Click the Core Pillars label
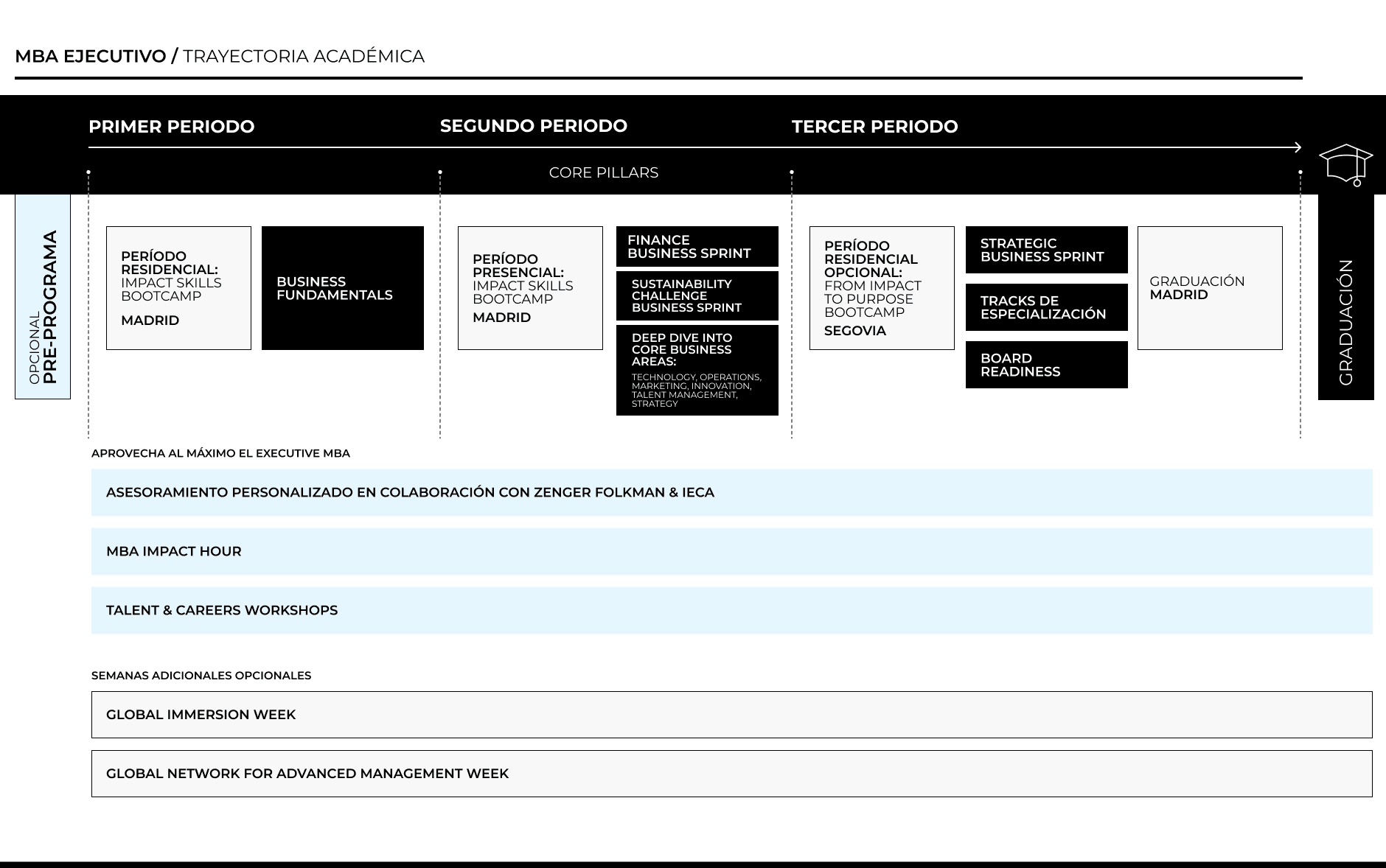This screenshot has width=1386, height=868. (x=604, y=172)
